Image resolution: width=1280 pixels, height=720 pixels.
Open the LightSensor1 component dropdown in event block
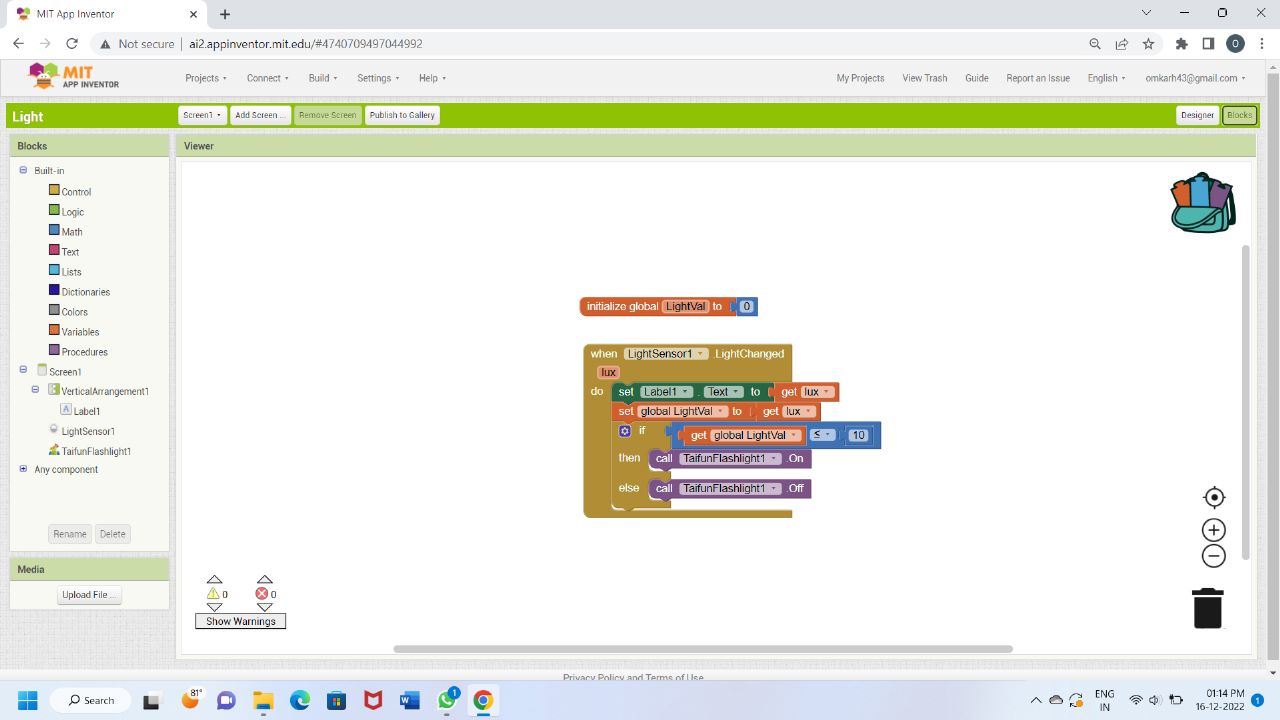701,354
